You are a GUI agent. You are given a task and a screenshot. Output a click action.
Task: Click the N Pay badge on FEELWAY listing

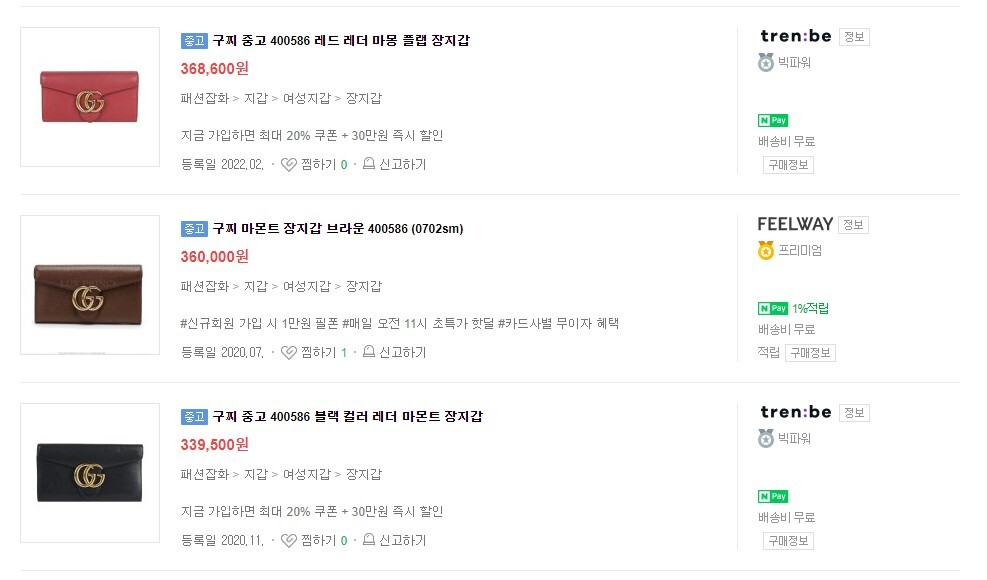[x=773, y=308]
